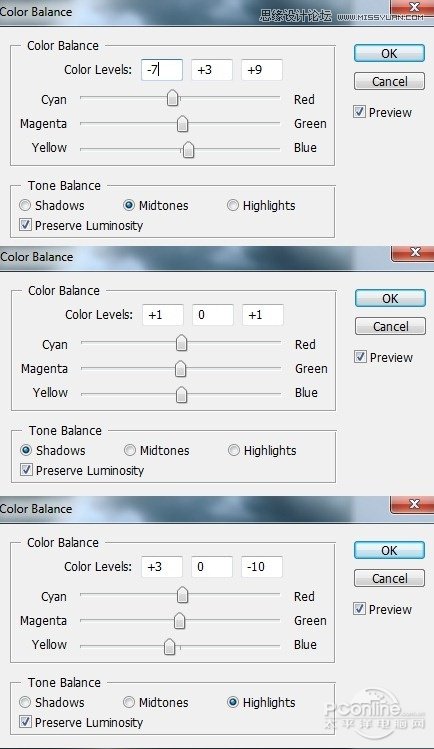This screenshot has height=749, width=434.
Task: Click Magenta-Green slider handle in Shadows-selected dialog
Action: tap(180, 368)
